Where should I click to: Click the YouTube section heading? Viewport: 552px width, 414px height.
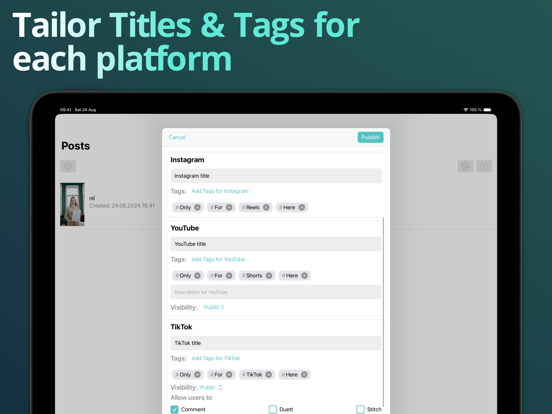(185, 228)
